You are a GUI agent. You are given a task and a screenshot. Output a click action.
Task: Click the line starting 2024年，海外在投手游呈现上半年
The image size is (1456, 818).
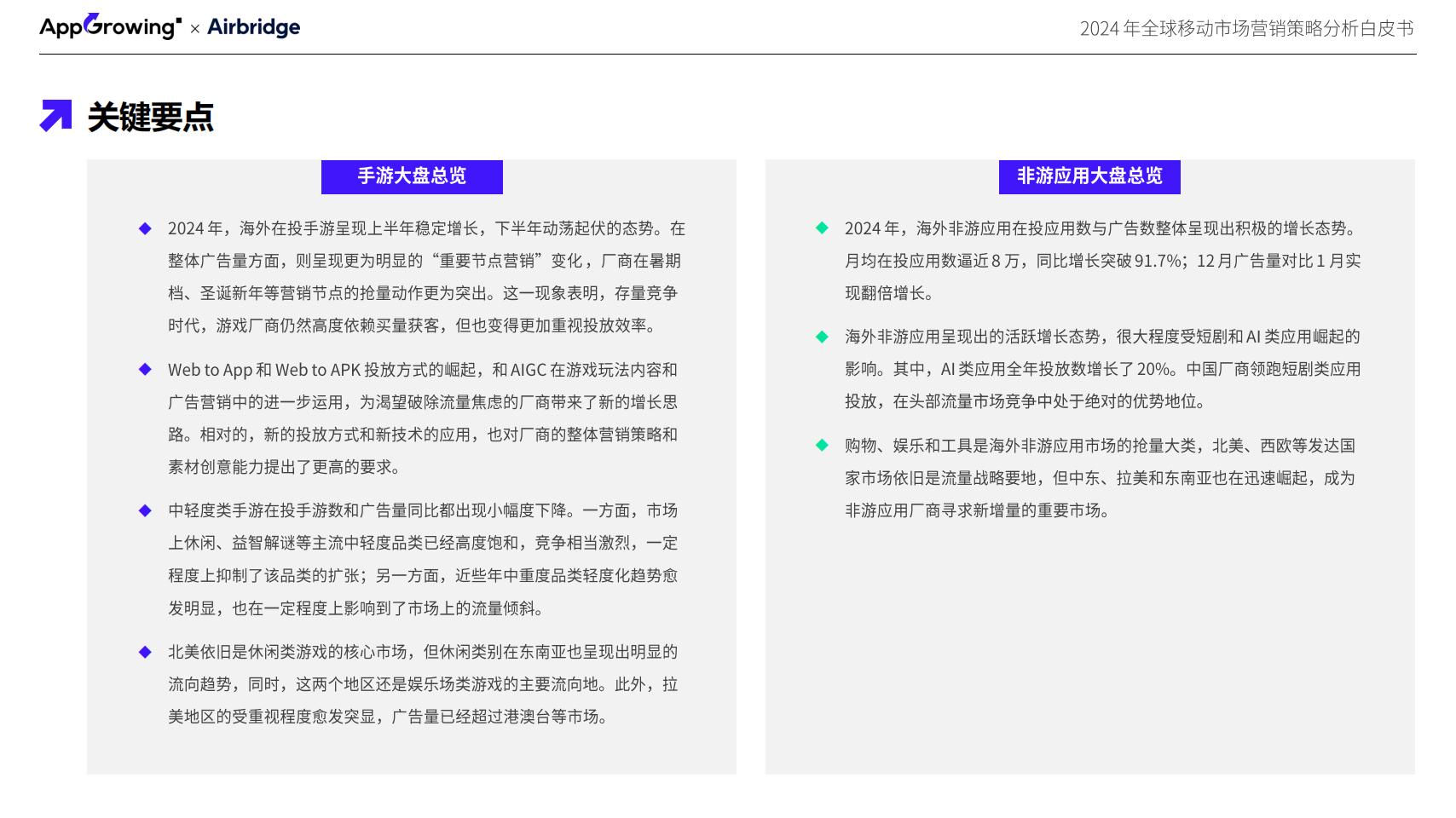tap(426, 228)
